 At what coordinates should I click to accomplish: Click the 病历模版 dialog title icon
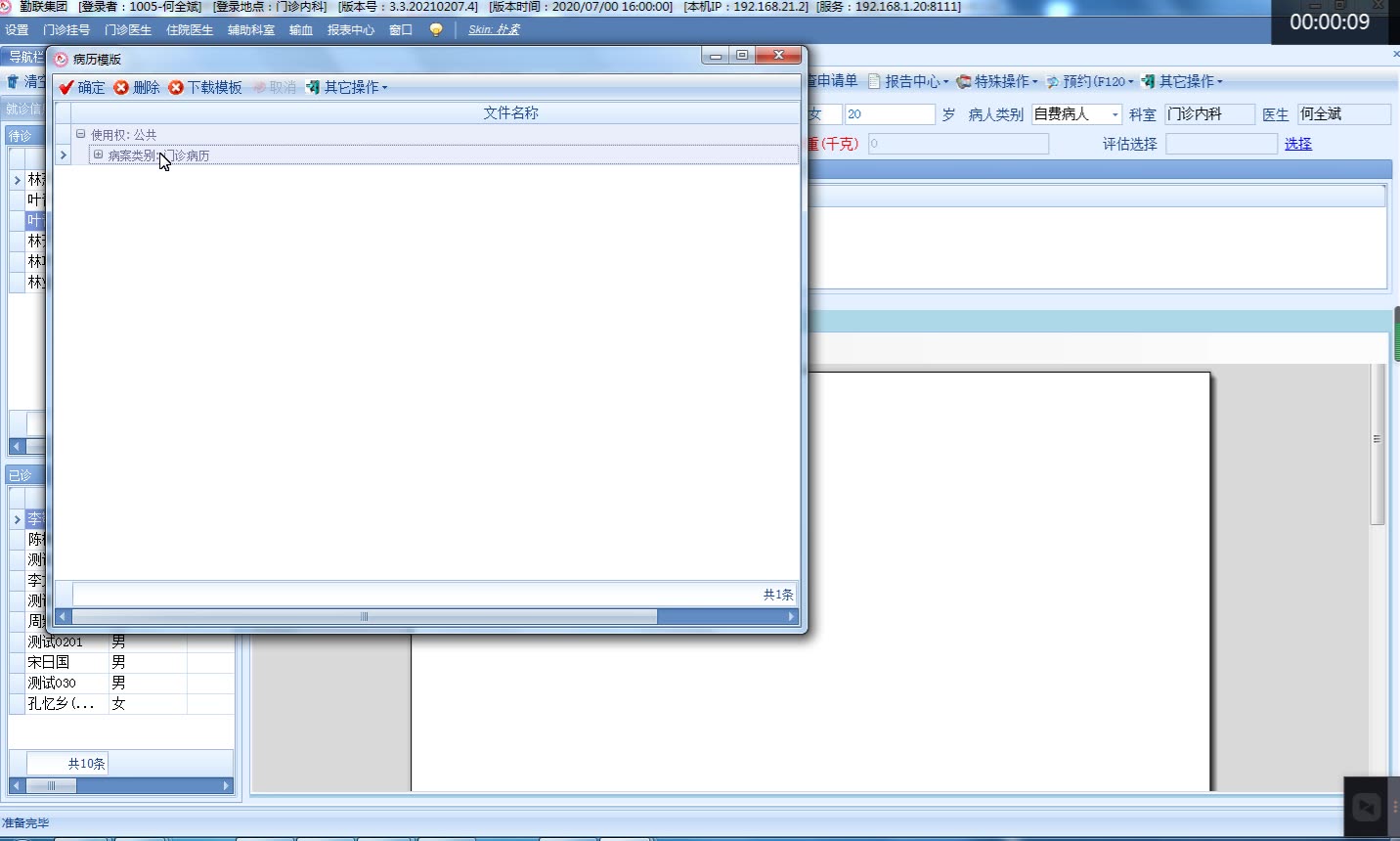click(x=61, y=60)
